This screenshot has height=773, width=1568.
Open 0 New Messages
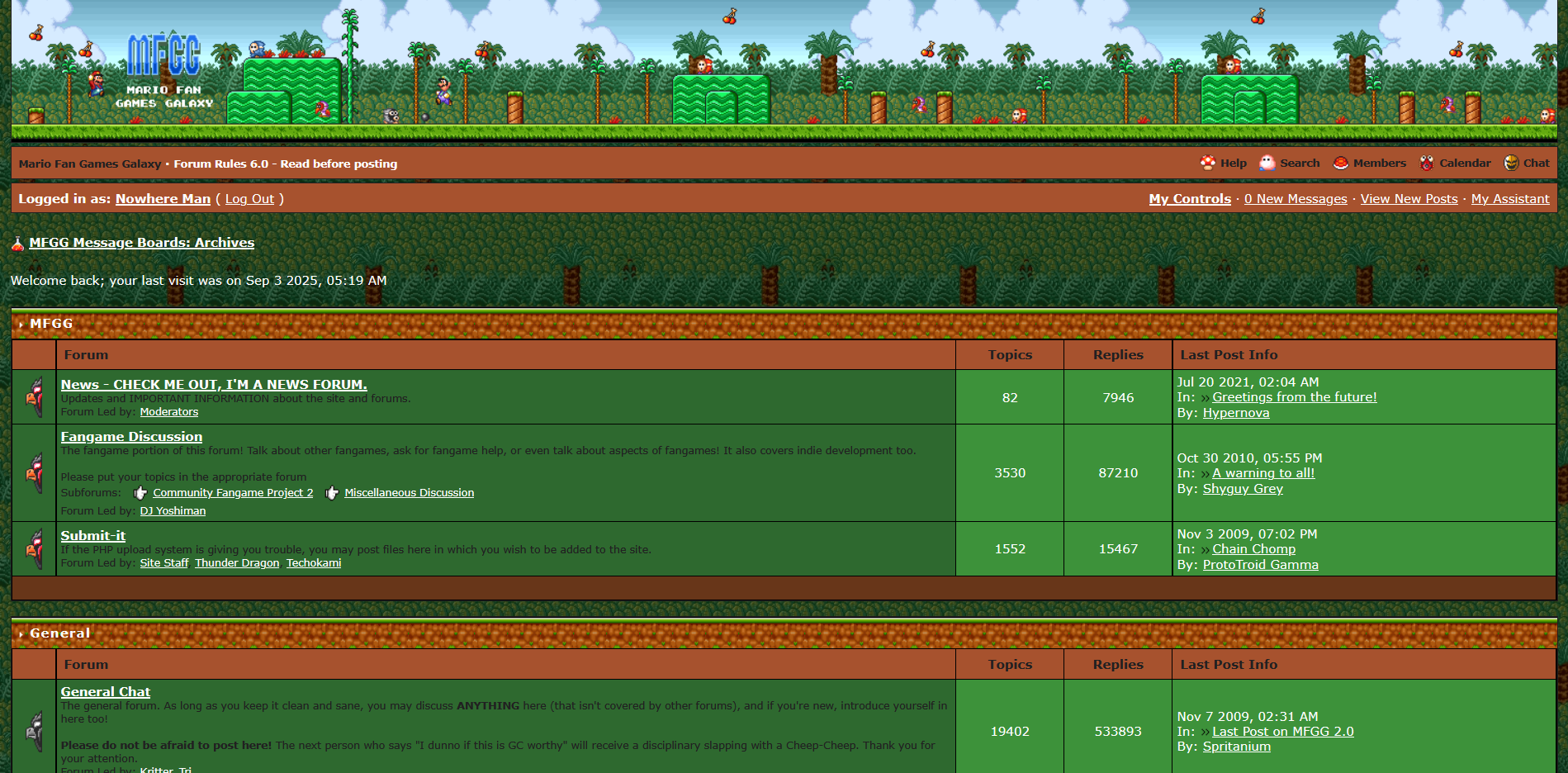tap(1296, 199)
